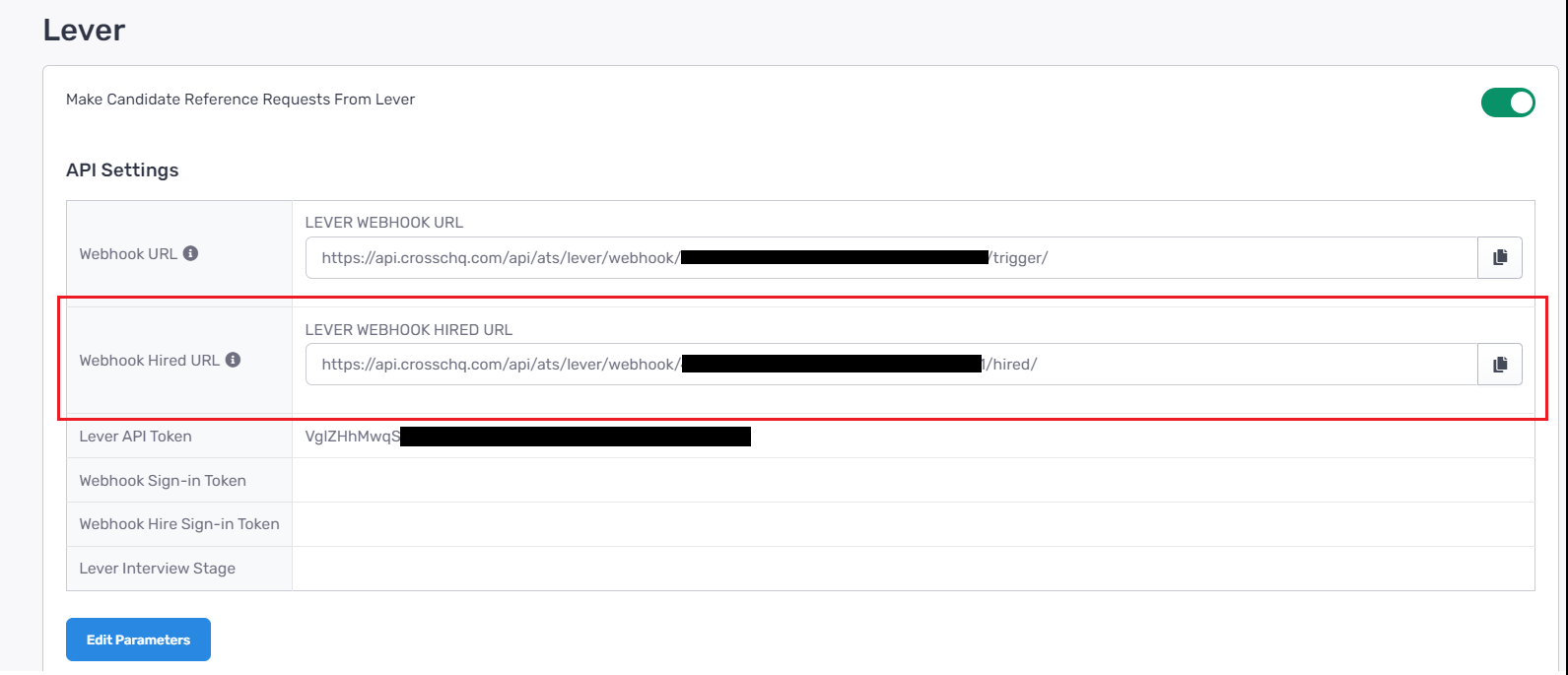Click the Make Candidate Reference Requests From Lever text

pos(240,99)
